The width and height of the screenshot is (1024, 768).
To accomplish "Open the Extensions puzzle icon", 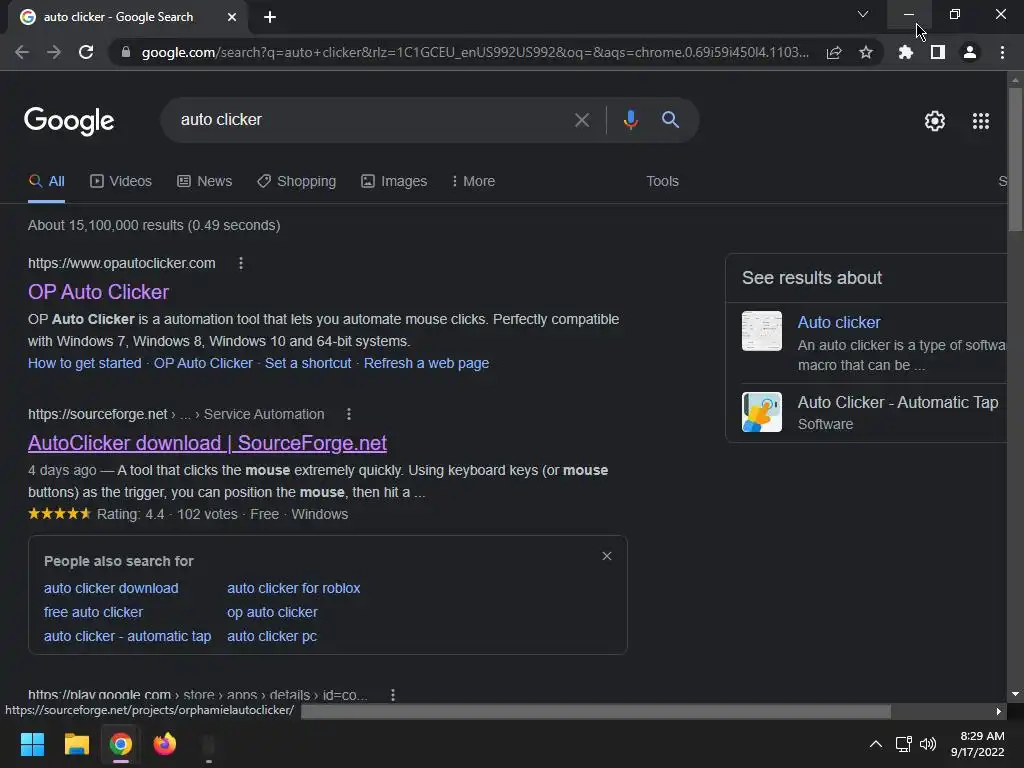I will click(x=905, y=52).
